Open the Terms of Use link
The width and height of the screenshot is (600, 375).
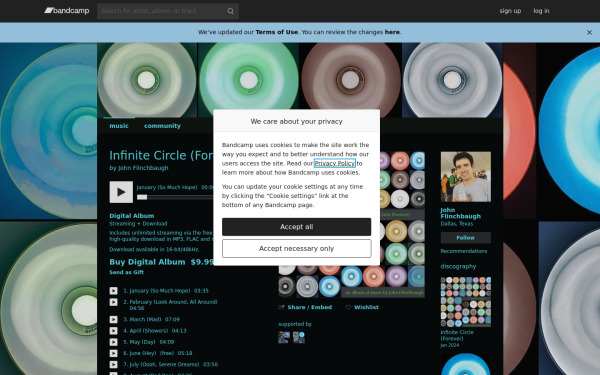pyautogui.click(x=276, y=32)
